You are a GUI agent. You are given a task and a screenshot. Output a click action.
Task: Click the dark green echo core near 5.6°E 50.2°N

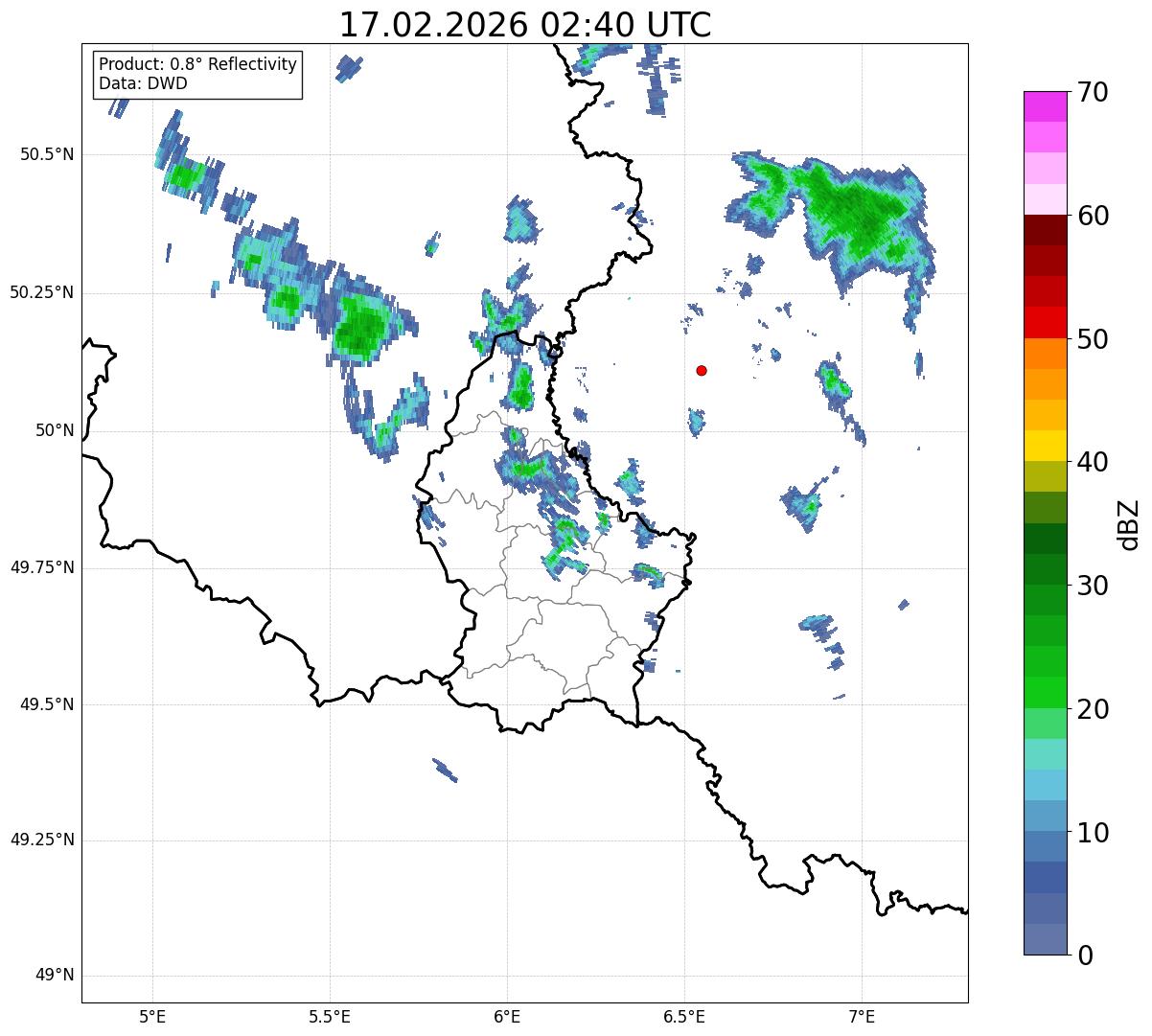click(x=361, y=324)
